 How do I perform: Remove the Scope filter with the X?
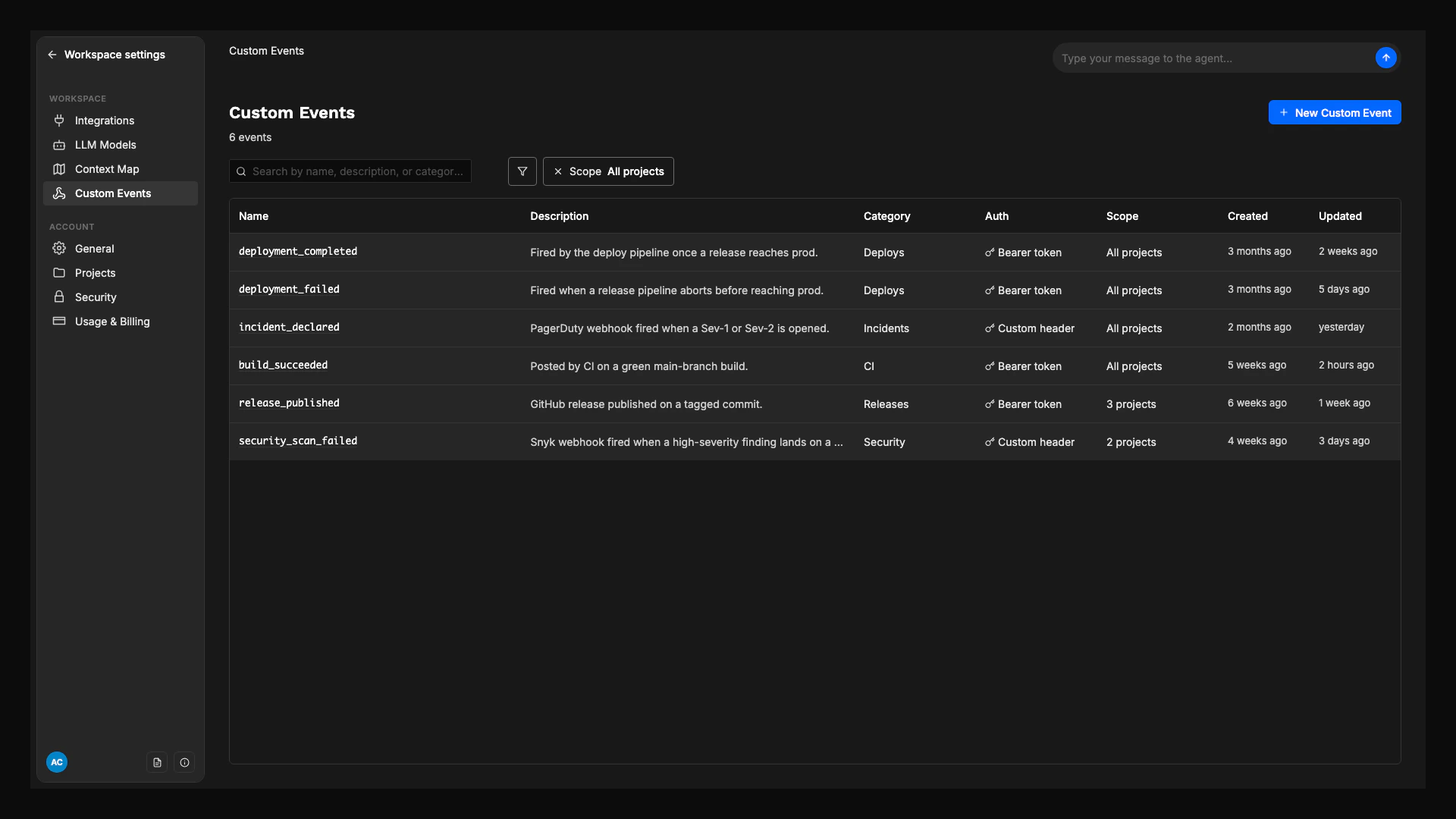tap(558, 171)
